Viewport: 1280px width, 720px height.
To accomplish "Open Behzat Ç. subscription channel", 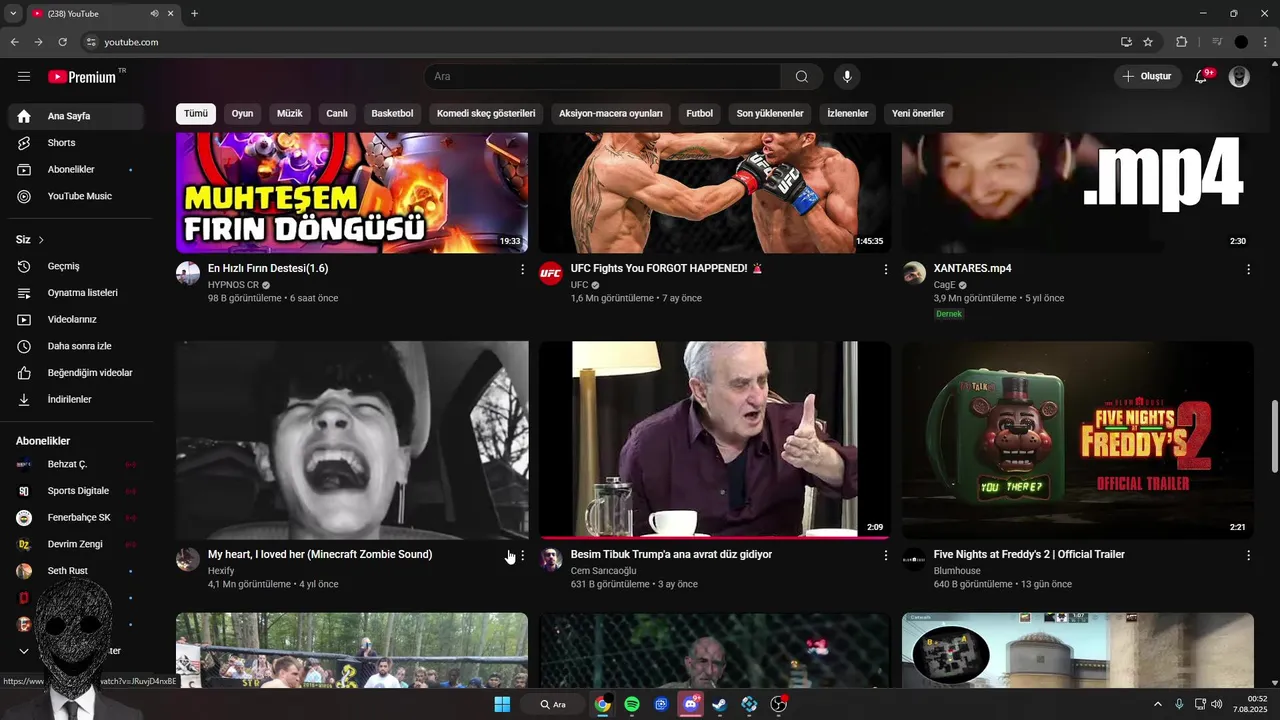I will pyautogui.click(x=76, y=464).
